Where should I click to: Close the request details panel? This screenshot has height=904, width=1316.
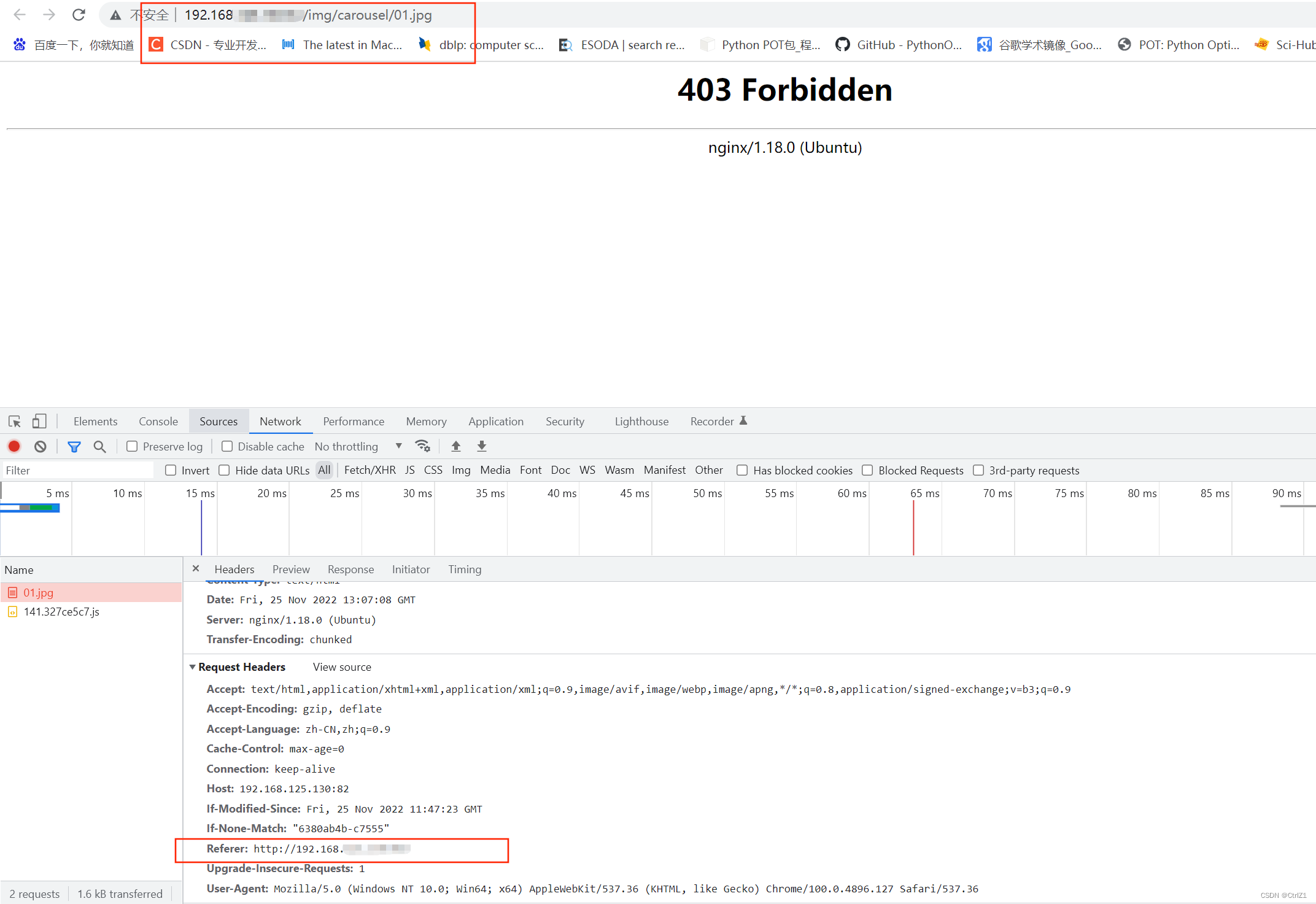click(x=196, y=569)
